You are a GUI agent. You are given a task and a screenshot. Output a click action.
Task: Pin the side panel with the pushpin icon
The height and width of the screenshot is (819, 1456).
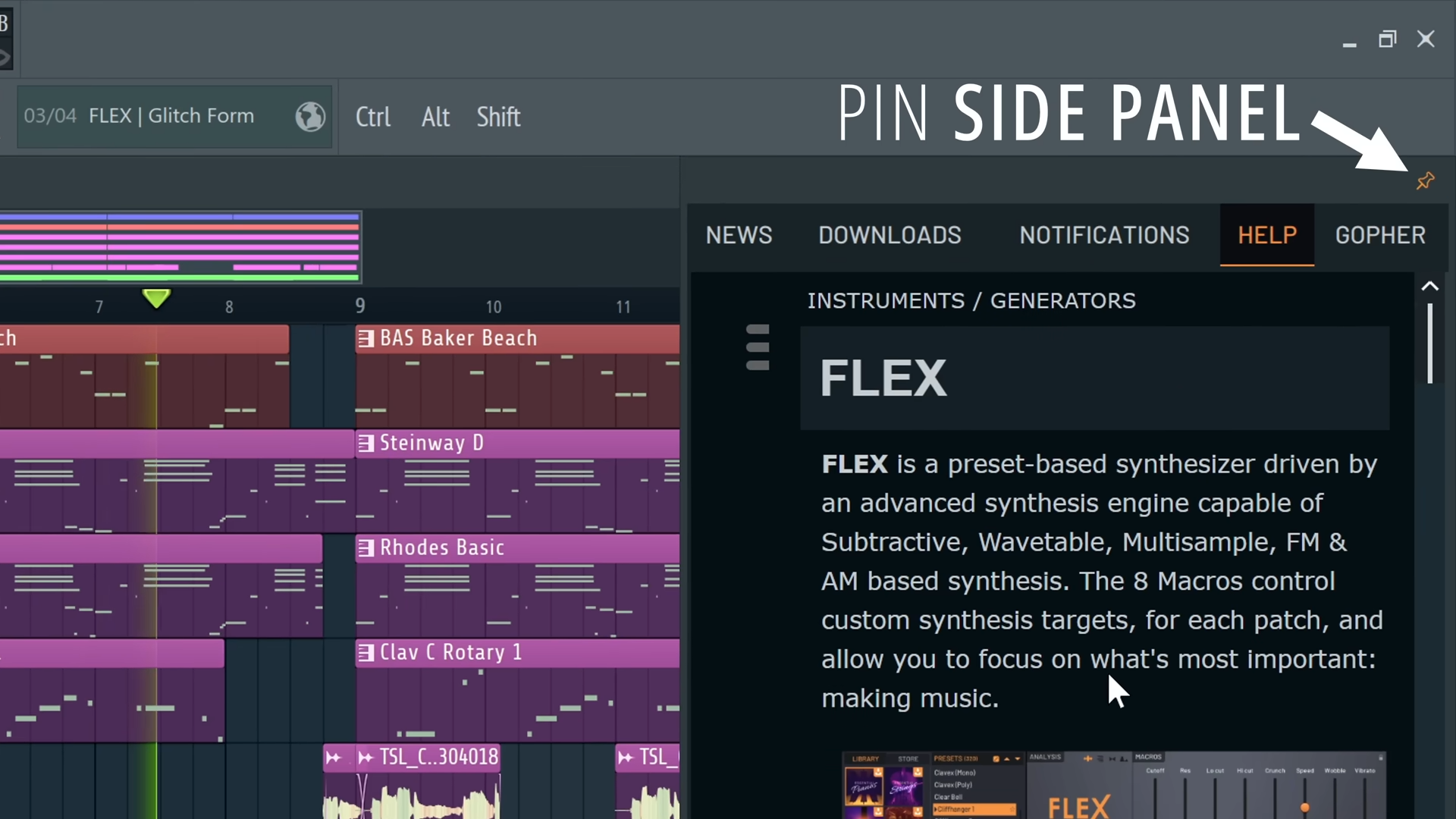tap(1425, 180)
